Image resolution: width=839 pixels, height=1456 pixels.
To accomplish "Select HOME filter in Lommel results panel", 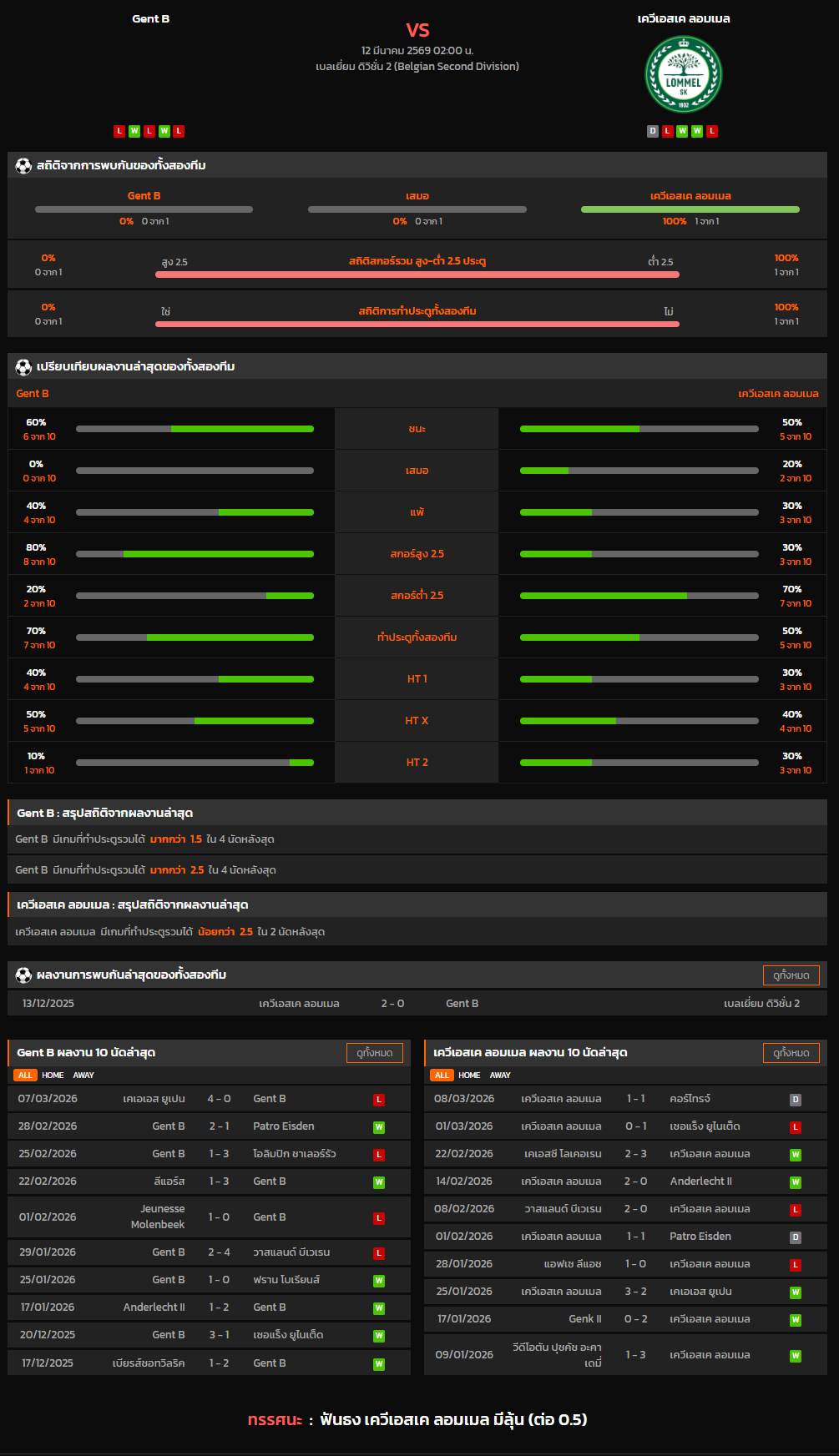I will click(x=469, y=1076).
